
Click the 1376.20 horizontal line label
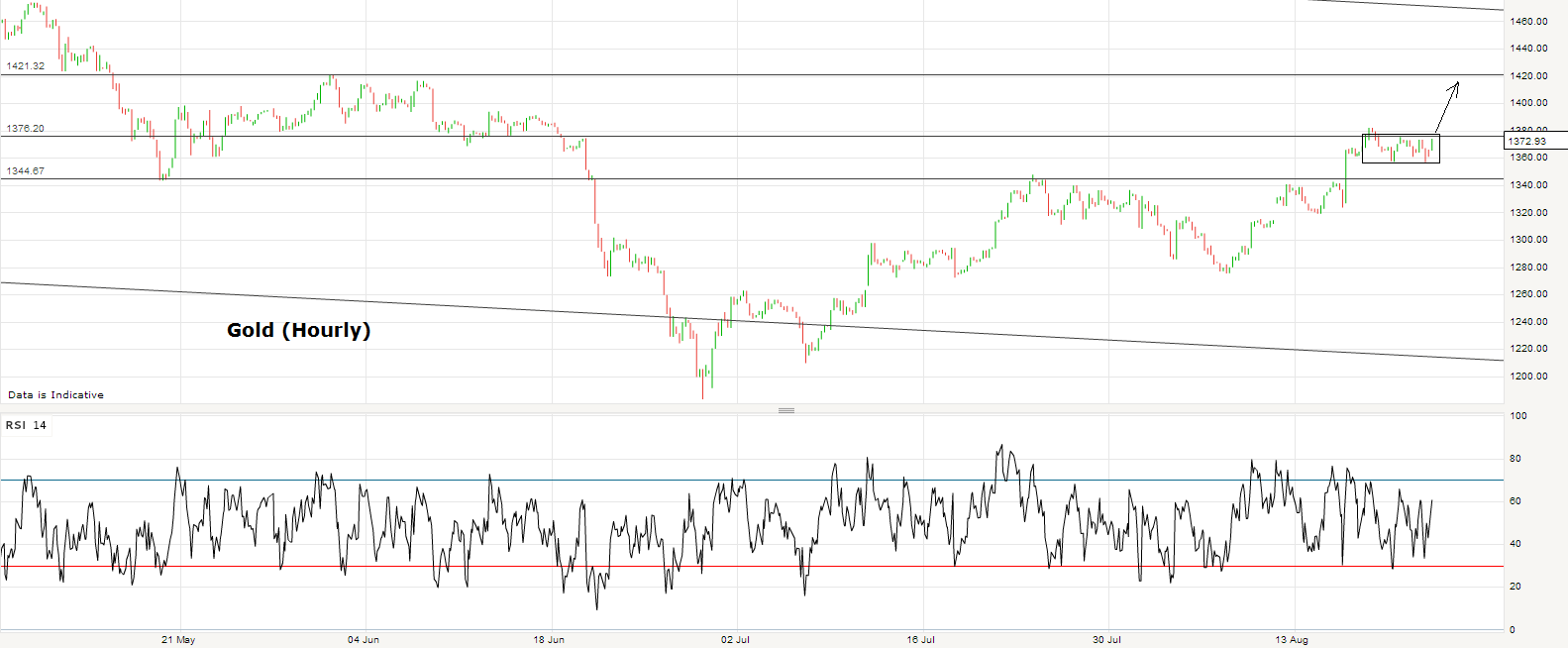(x=26, y=129)
